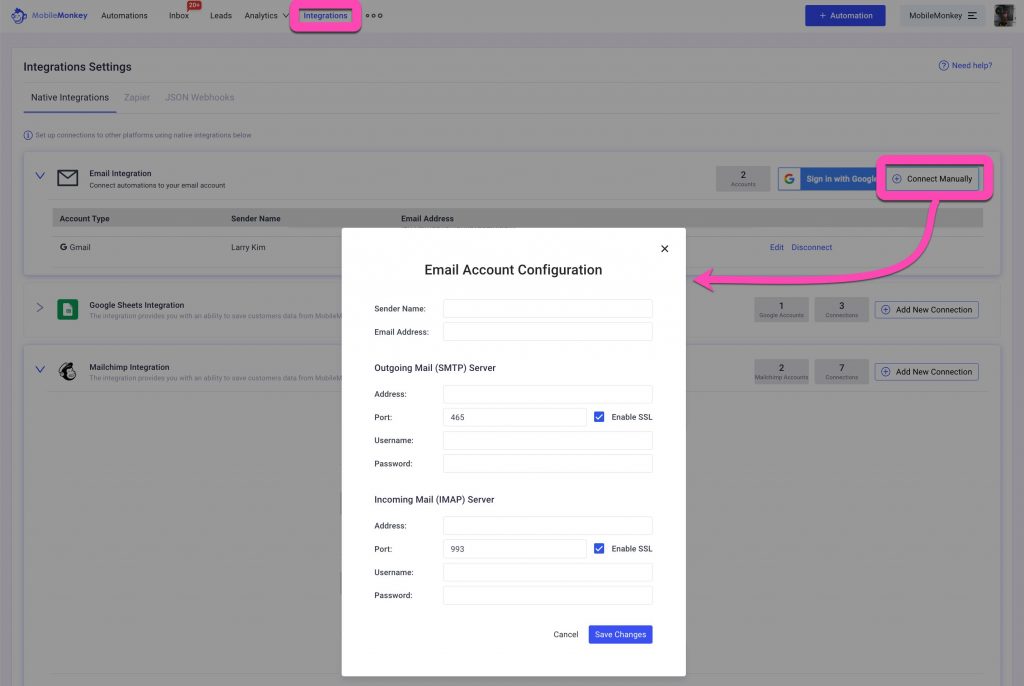Image resolution: width=1024 pixels, height=686 pixels.
Task: Click the Google Sheets Integration icon
Action: coord(67,309)
